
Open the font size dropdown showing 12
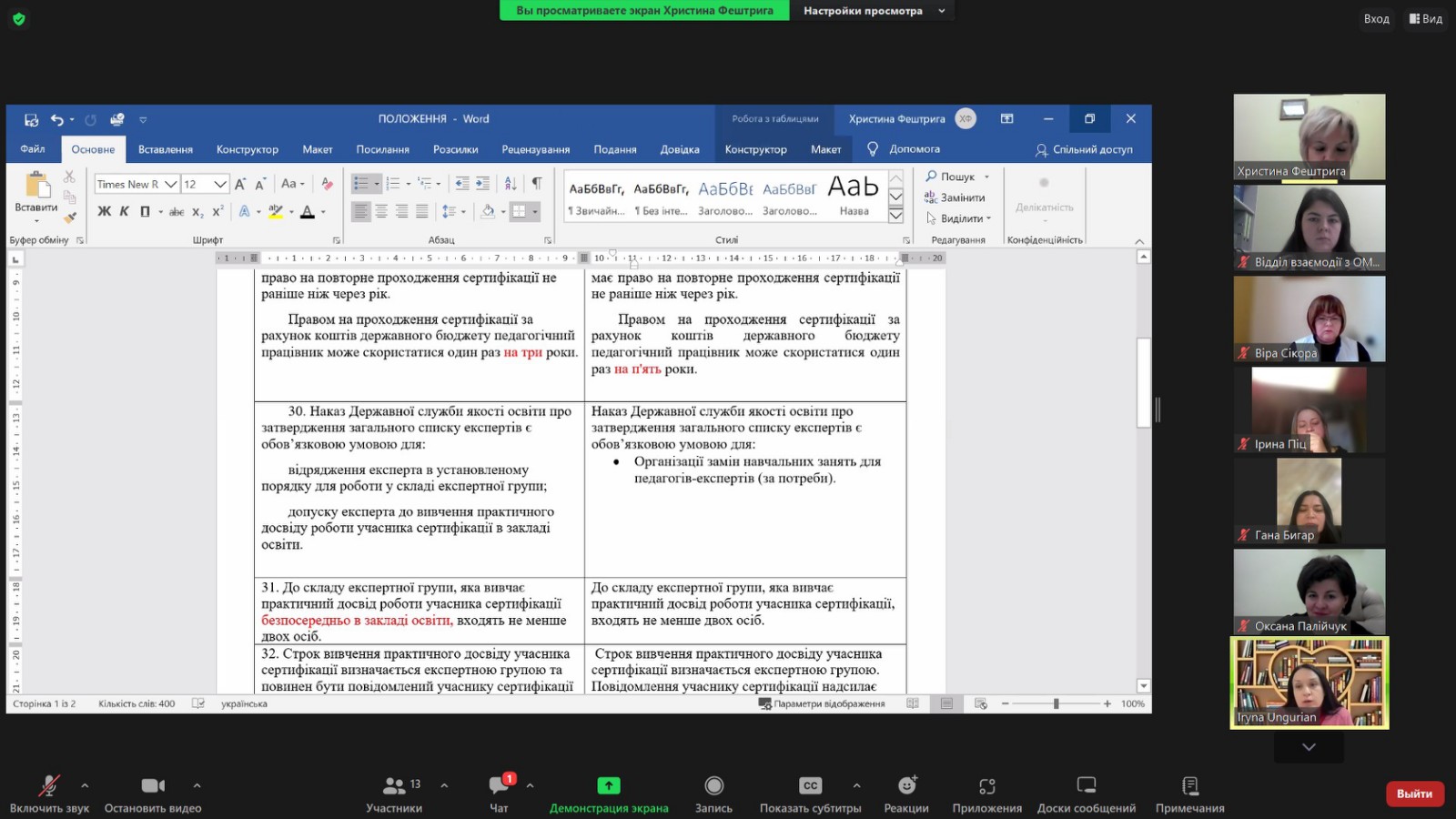(x=219, y=184)
